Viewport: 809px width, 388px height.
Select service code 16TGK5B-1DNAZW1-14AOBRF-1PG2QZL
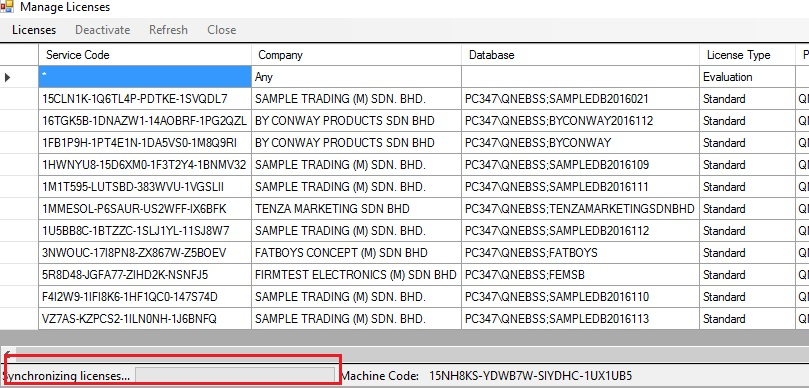[x=145, y=121]
